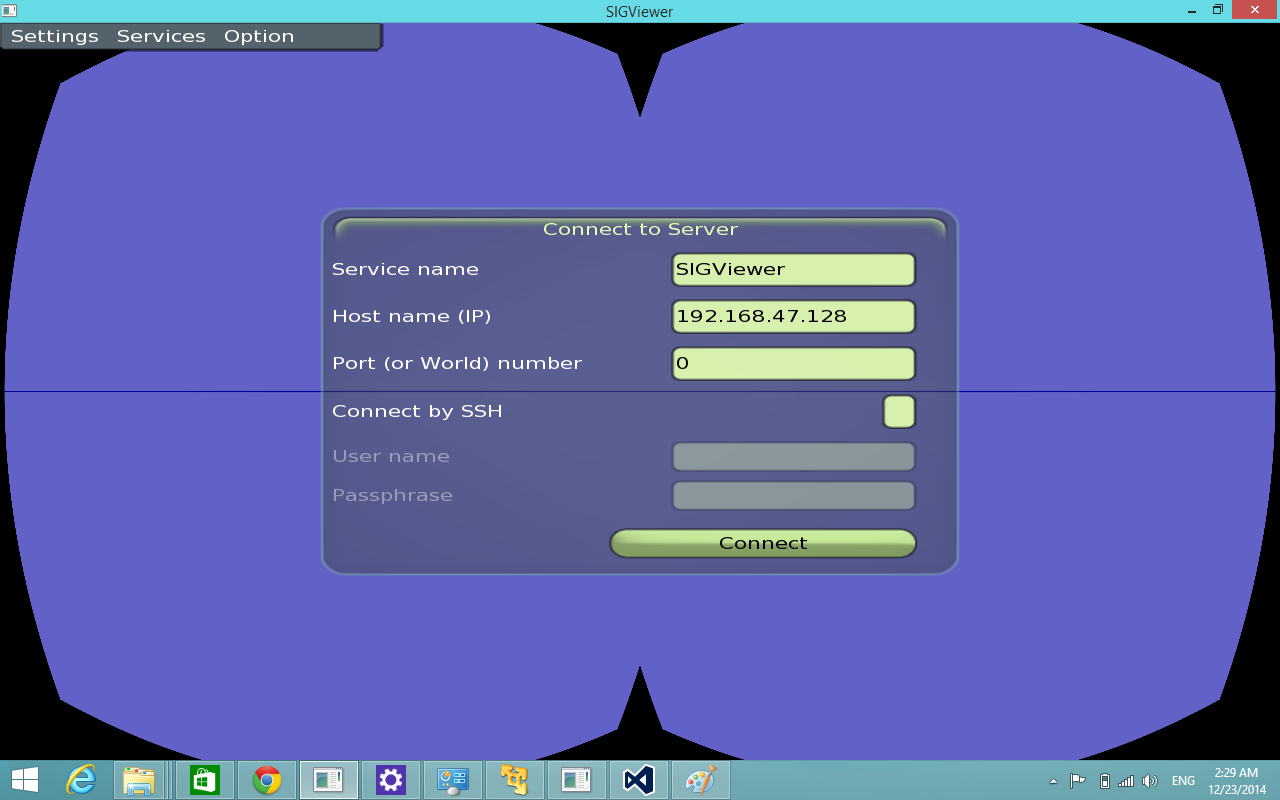Image resolution: width=1280 pixels, height=800 pixels.
Task: Click the ENG language indicator
Action: point(1183,781)
